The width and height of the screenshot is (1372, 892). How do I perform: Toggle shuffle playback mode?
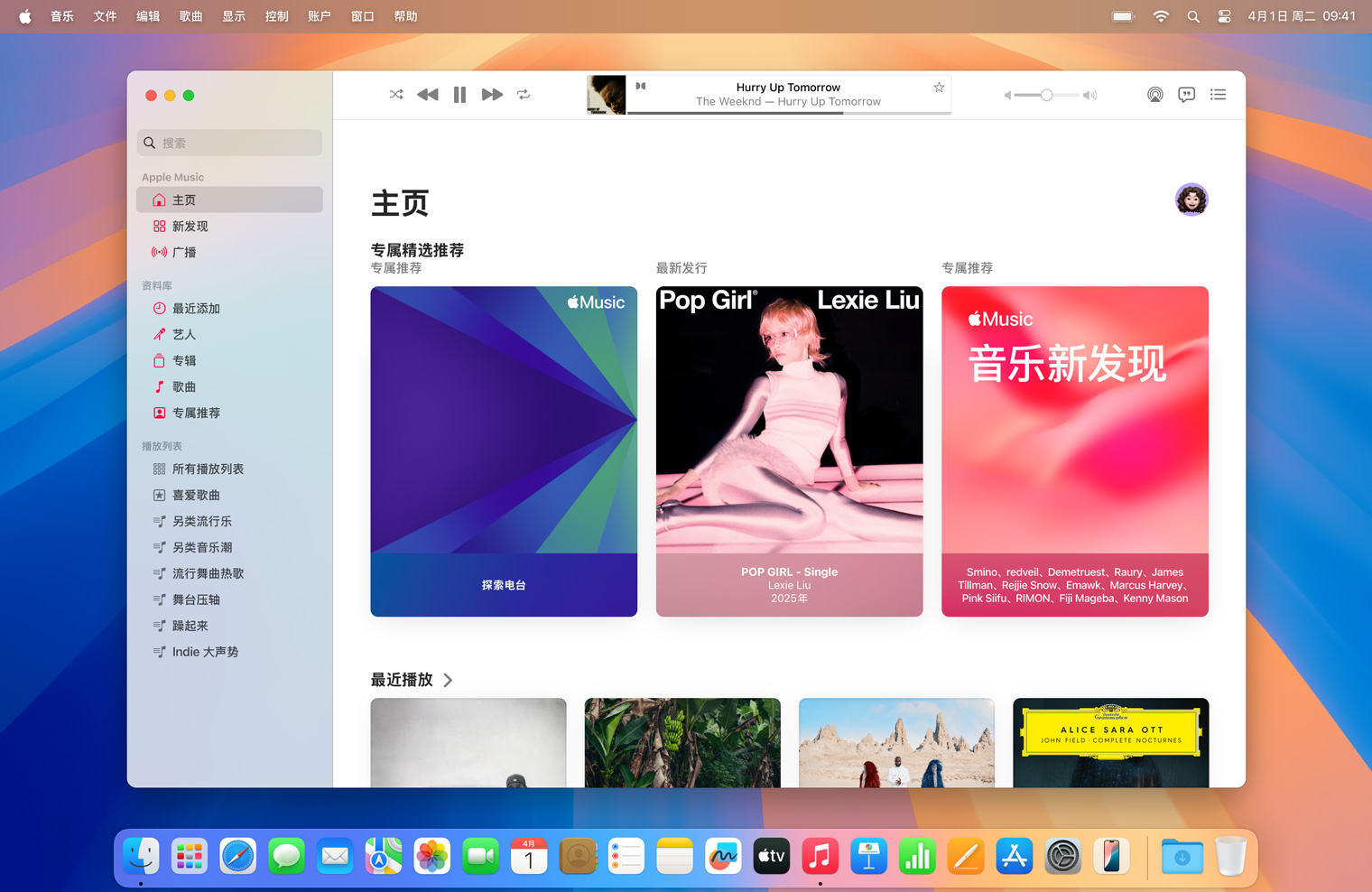coord(396,95)
